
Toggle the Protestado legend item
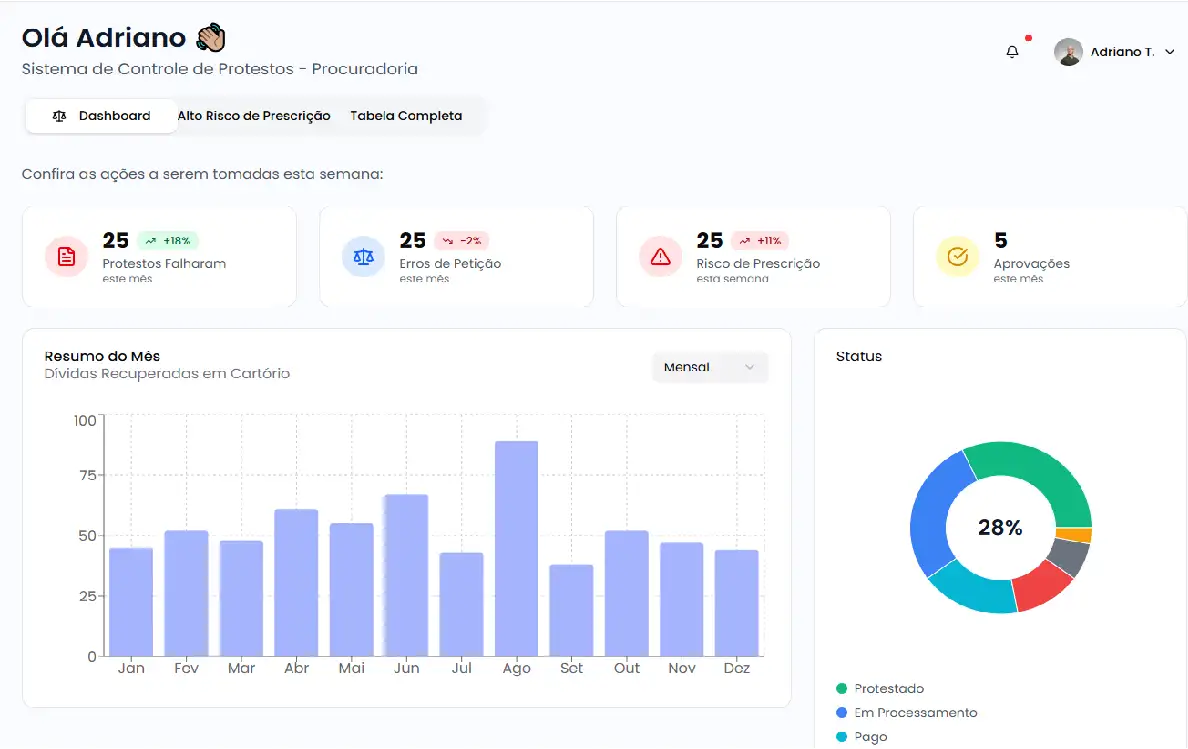[x=880, y=689]
